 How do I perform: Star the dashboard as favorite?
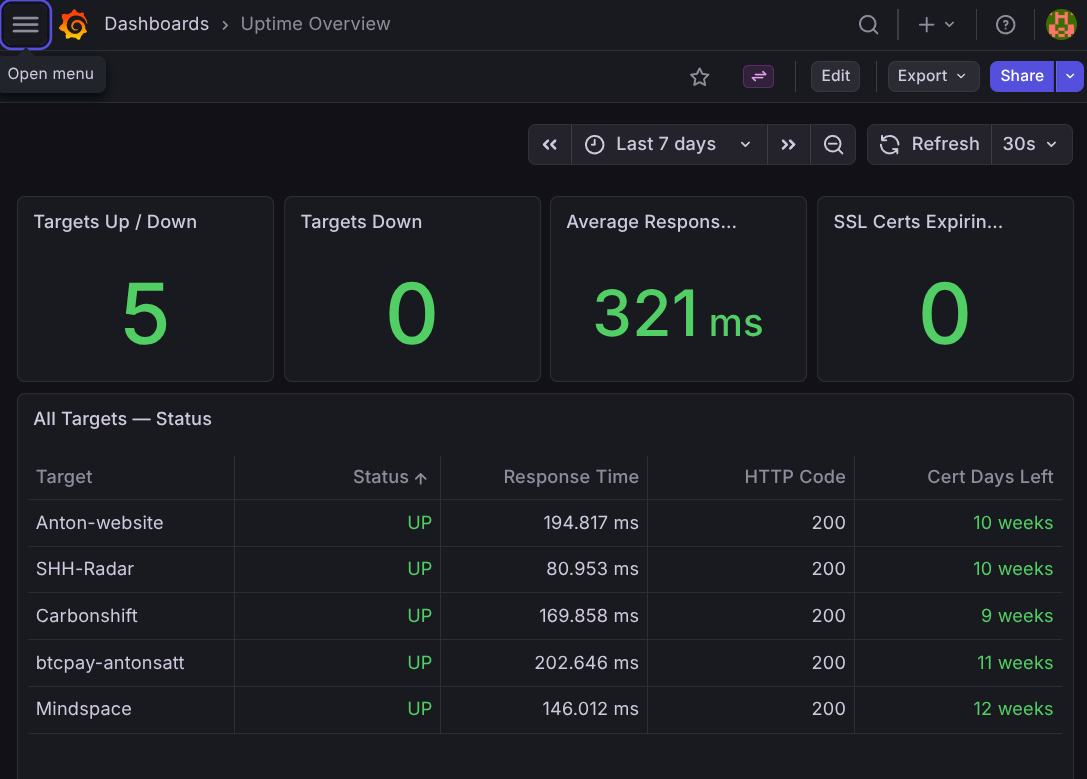point(700,77)
